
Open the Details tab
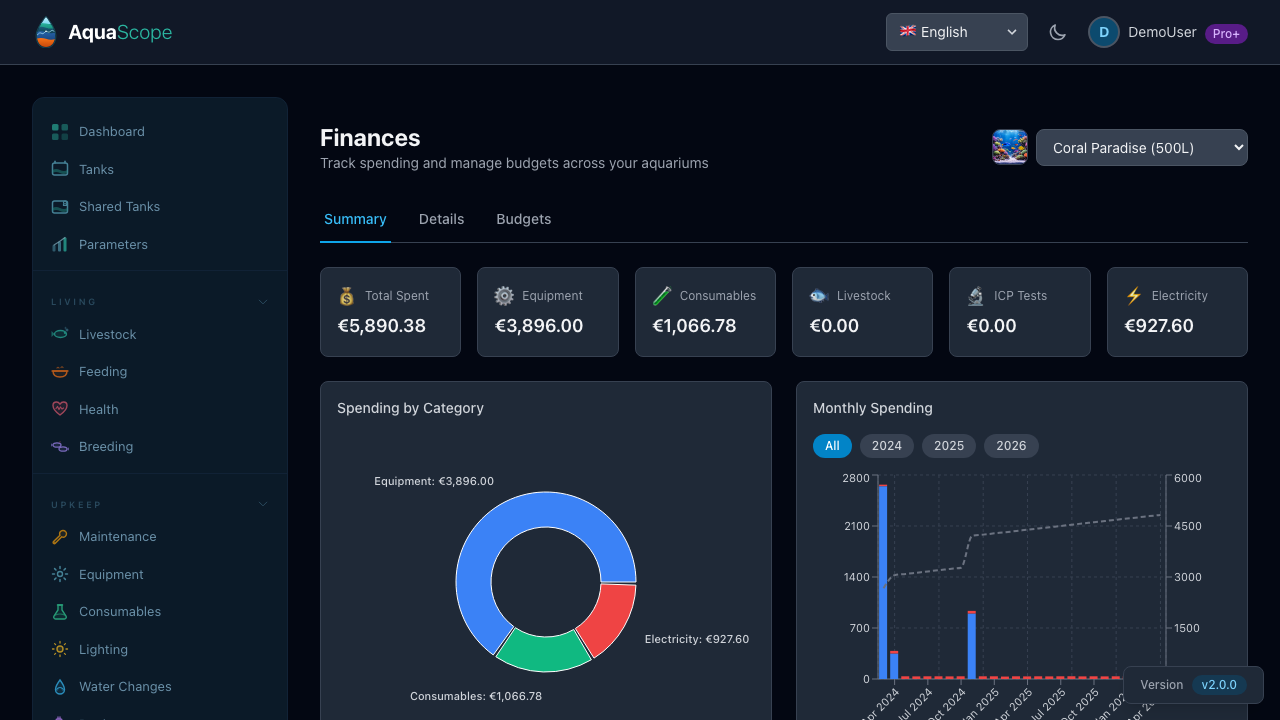click(x=441, y=219)
